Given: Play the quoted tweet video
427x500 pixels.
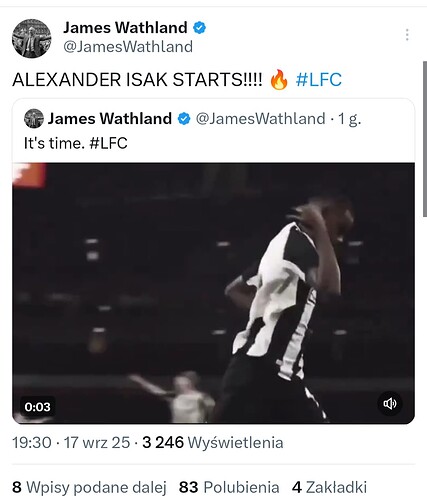Looking at the screenshot, I should [213, 293].
